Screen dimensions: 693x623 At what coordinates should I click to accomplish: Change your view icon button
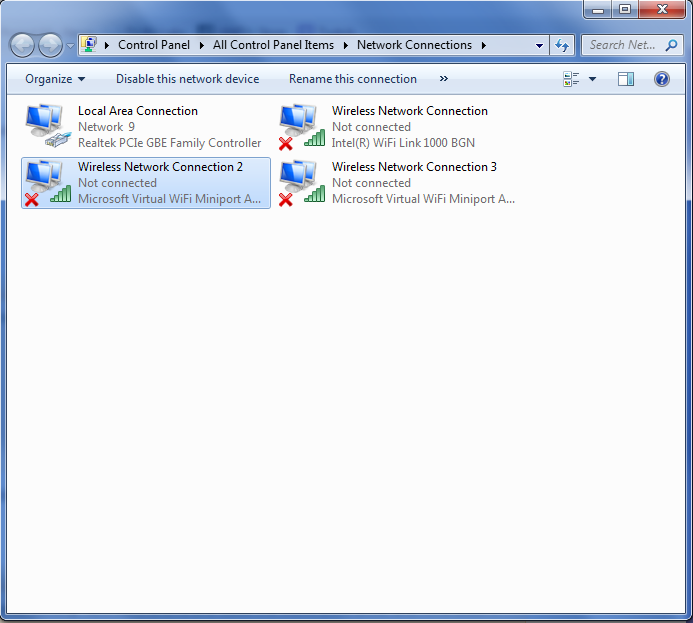point(571,79)
